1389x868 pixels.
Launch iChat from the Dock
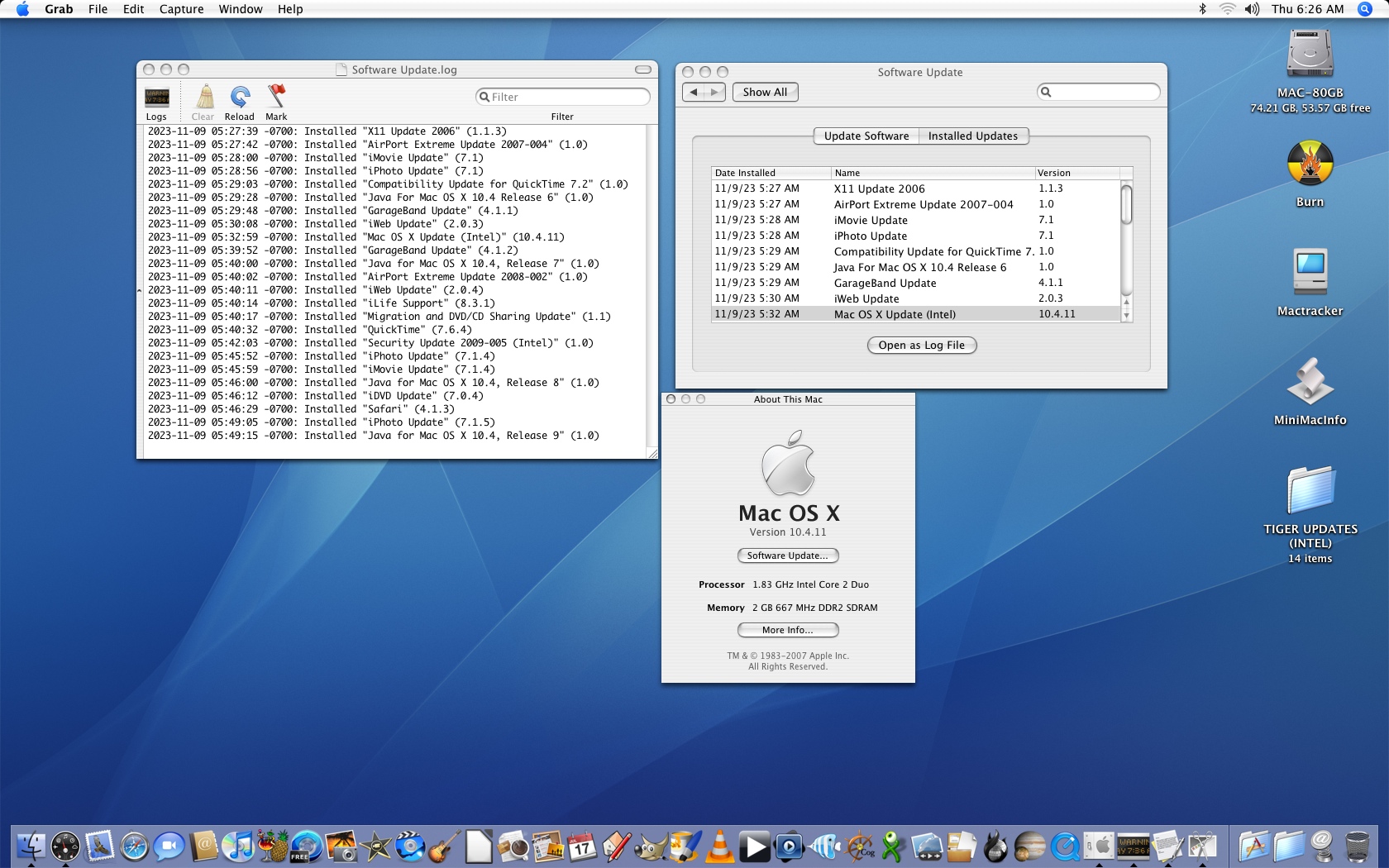pos(169,846)
